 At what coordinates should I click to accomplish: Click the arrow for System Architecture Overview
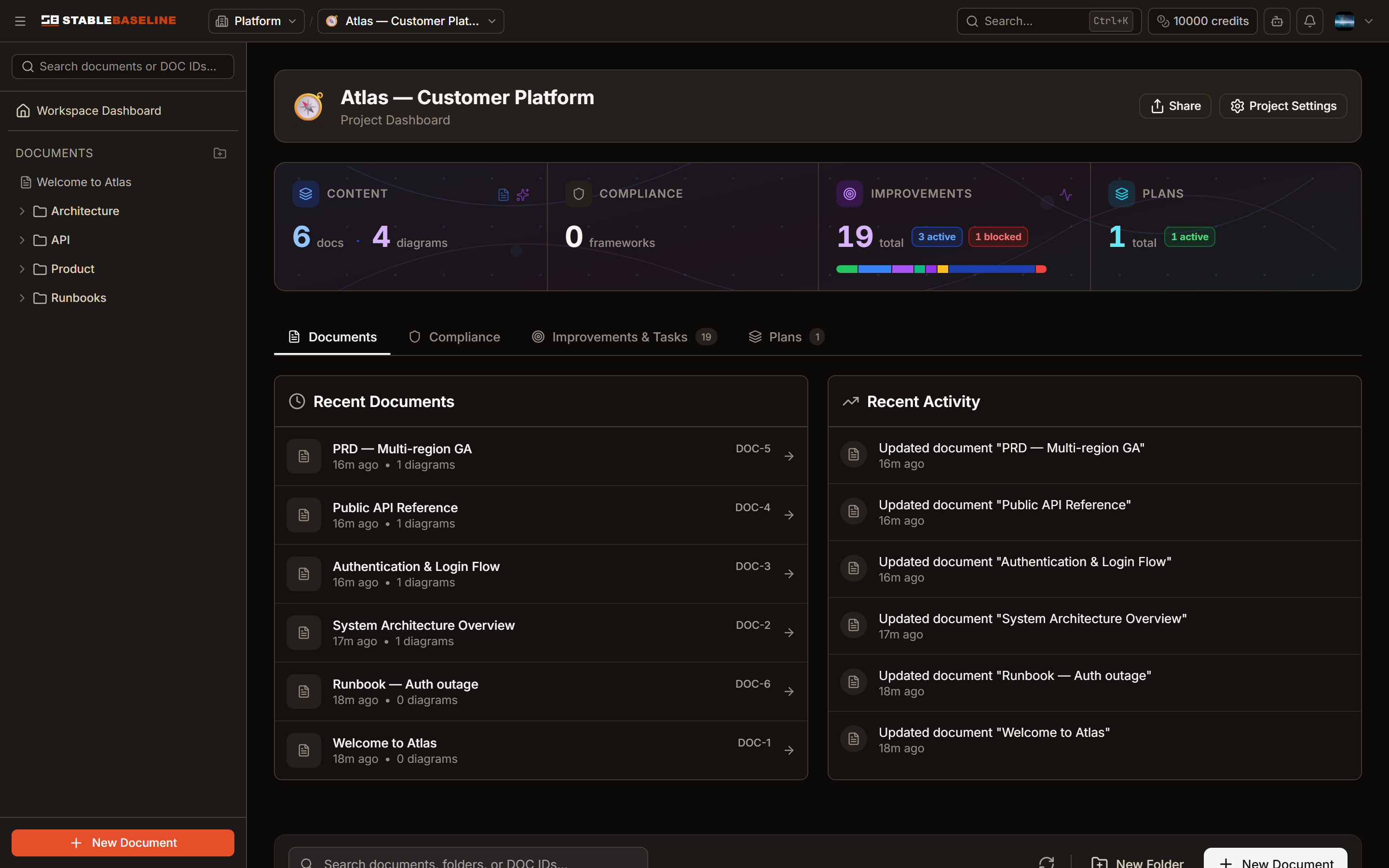click(789, 633)
